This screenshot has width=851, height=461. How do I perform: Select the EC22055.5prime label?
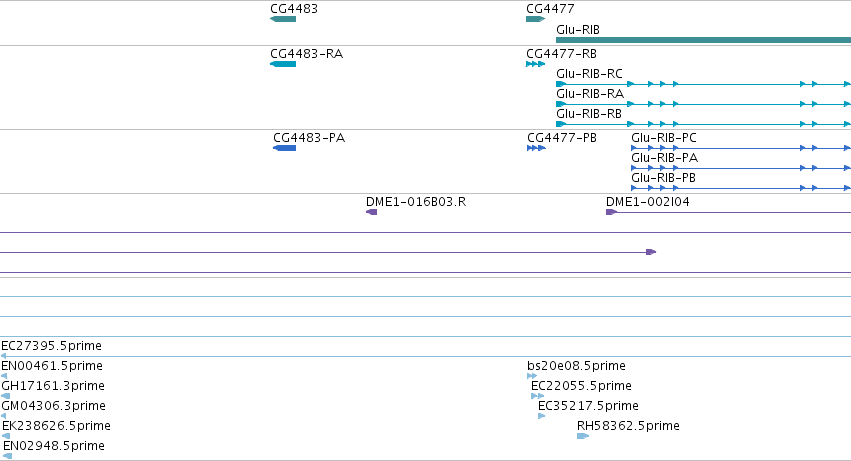581,386
